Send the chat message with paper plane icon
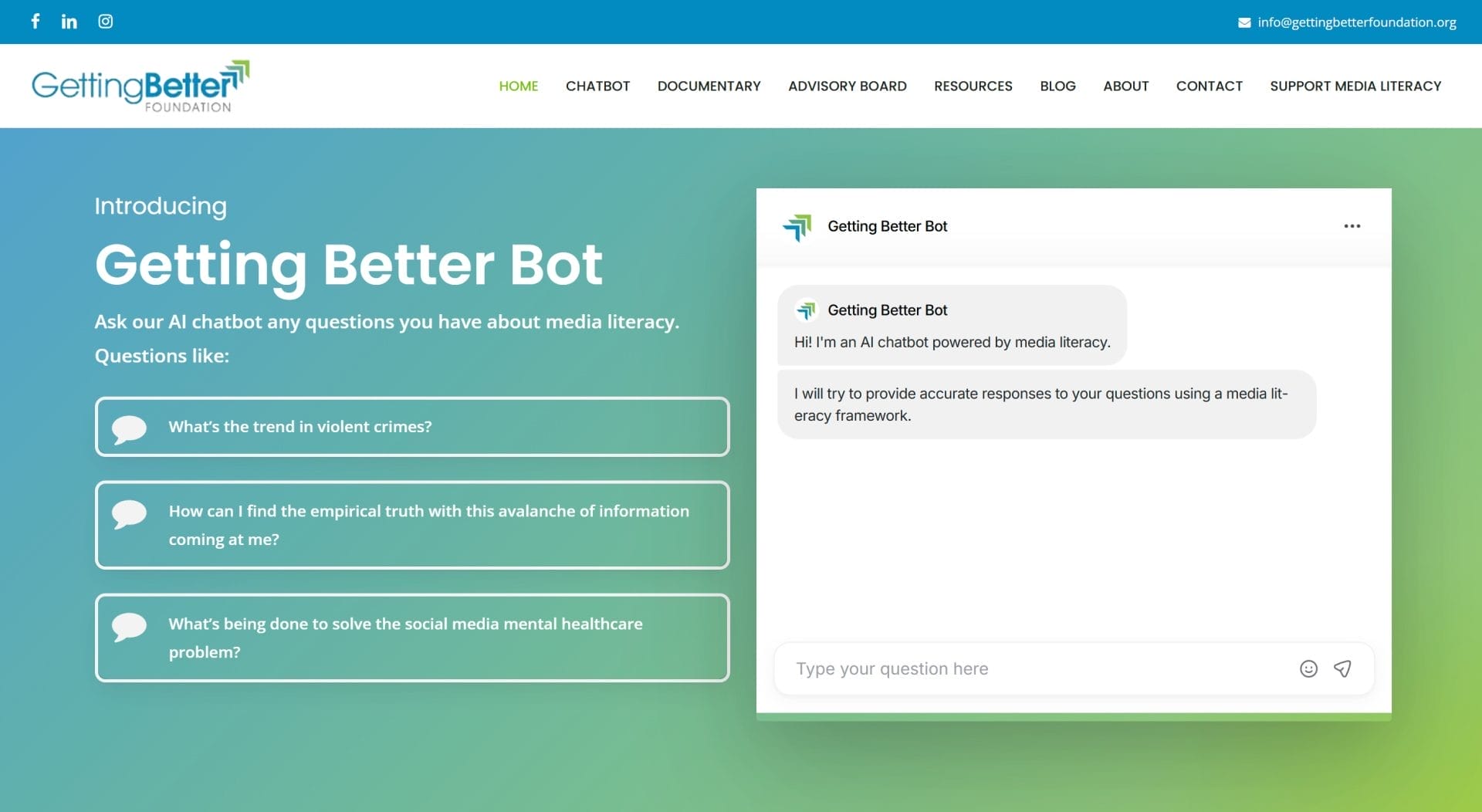This screenshot has height=812, width=1482. (x=1342, y=669)
